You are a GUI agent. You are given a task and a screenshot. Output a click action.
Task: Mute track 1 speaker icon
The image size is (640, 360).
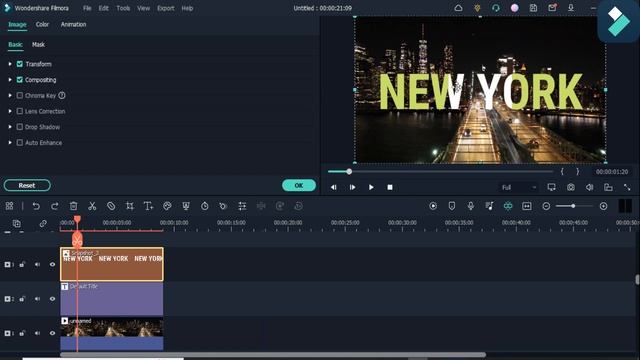coord(37,333)
